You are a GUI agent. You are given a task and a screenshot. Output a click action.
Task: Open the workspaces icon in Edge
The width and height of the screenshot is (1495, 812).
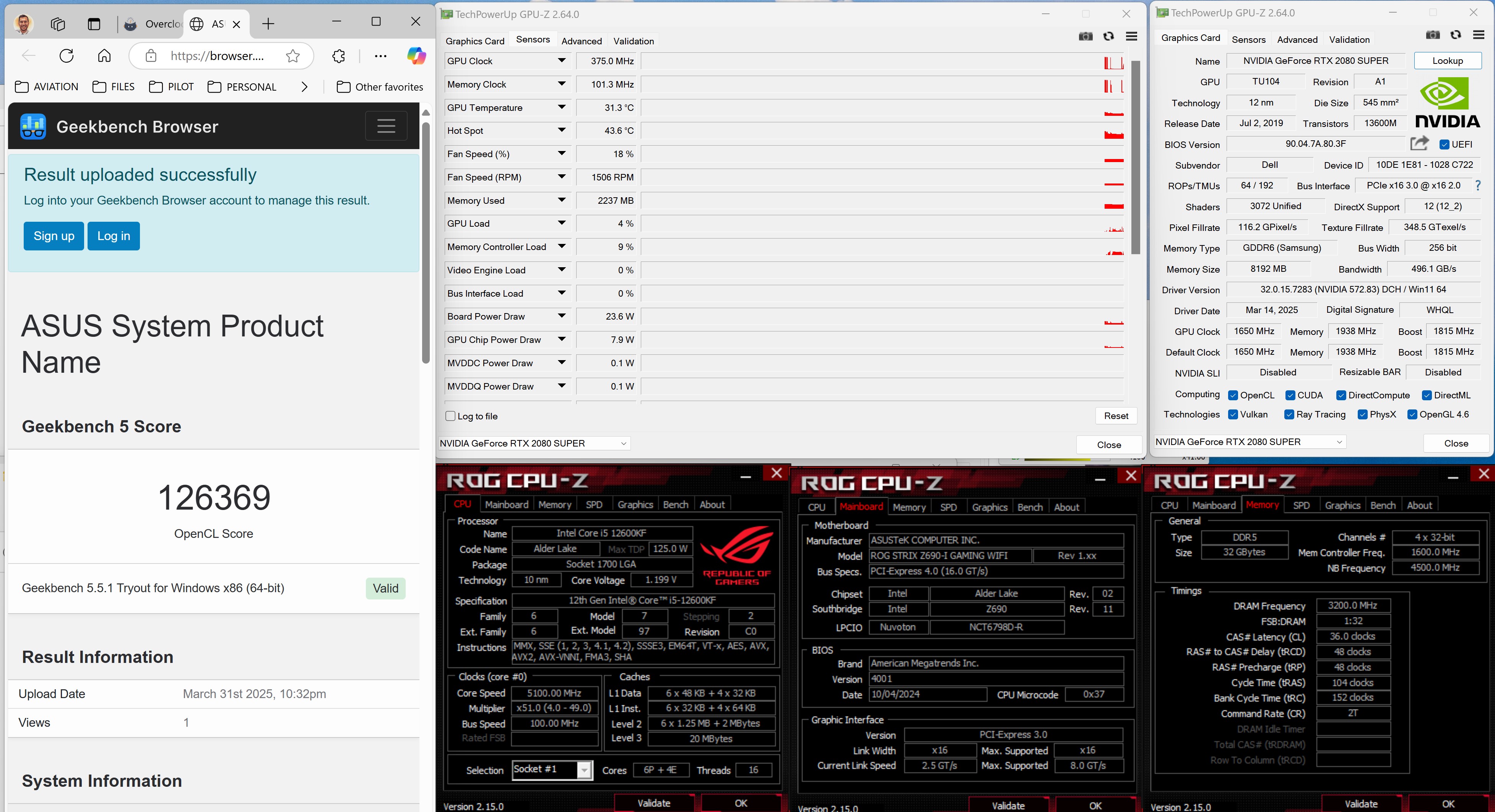click(x=58, y=24)
